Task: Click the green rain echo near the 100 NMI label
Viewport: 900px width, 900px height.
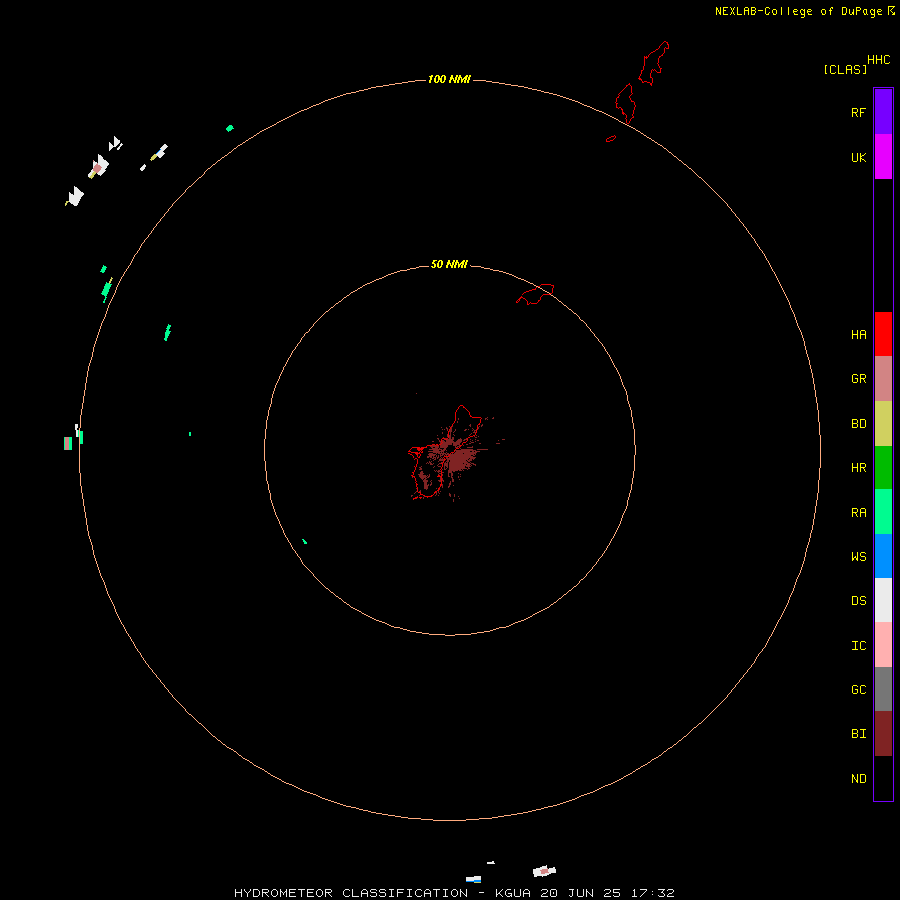Action: pos(230,128)
